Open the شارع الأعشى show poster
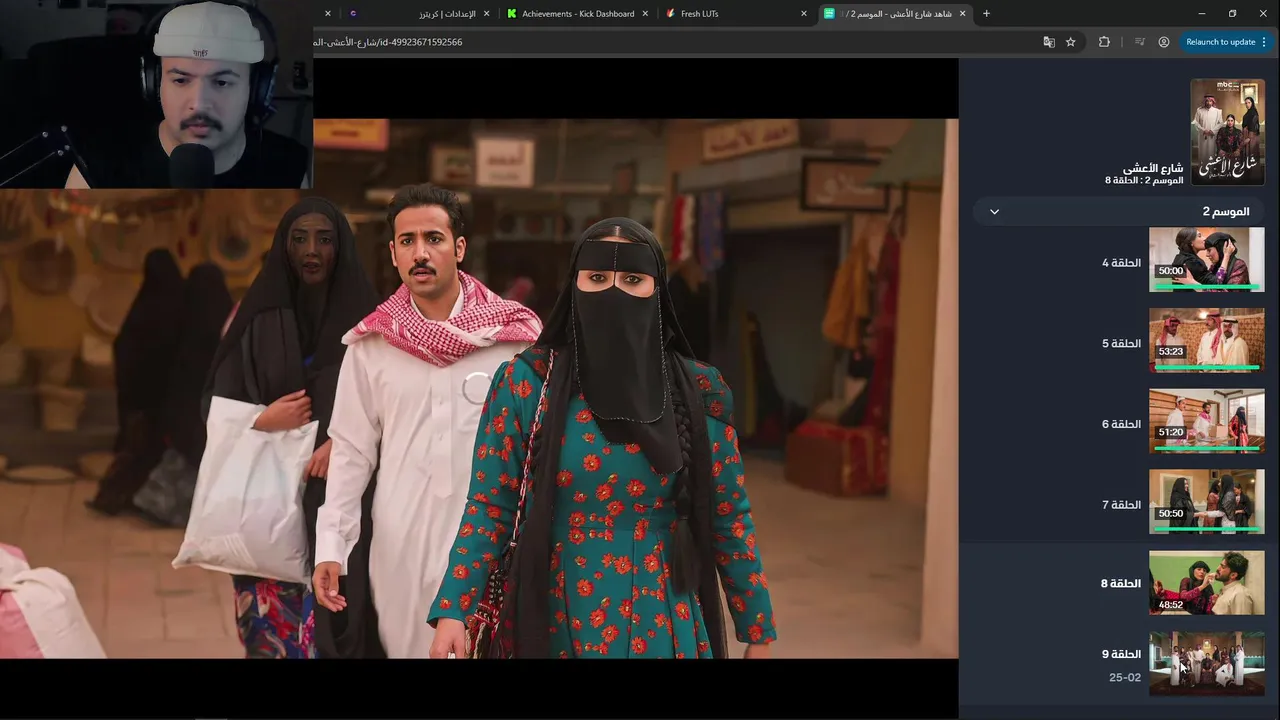This screenshot has width=1280, height=720. [x=1227, y=132]
